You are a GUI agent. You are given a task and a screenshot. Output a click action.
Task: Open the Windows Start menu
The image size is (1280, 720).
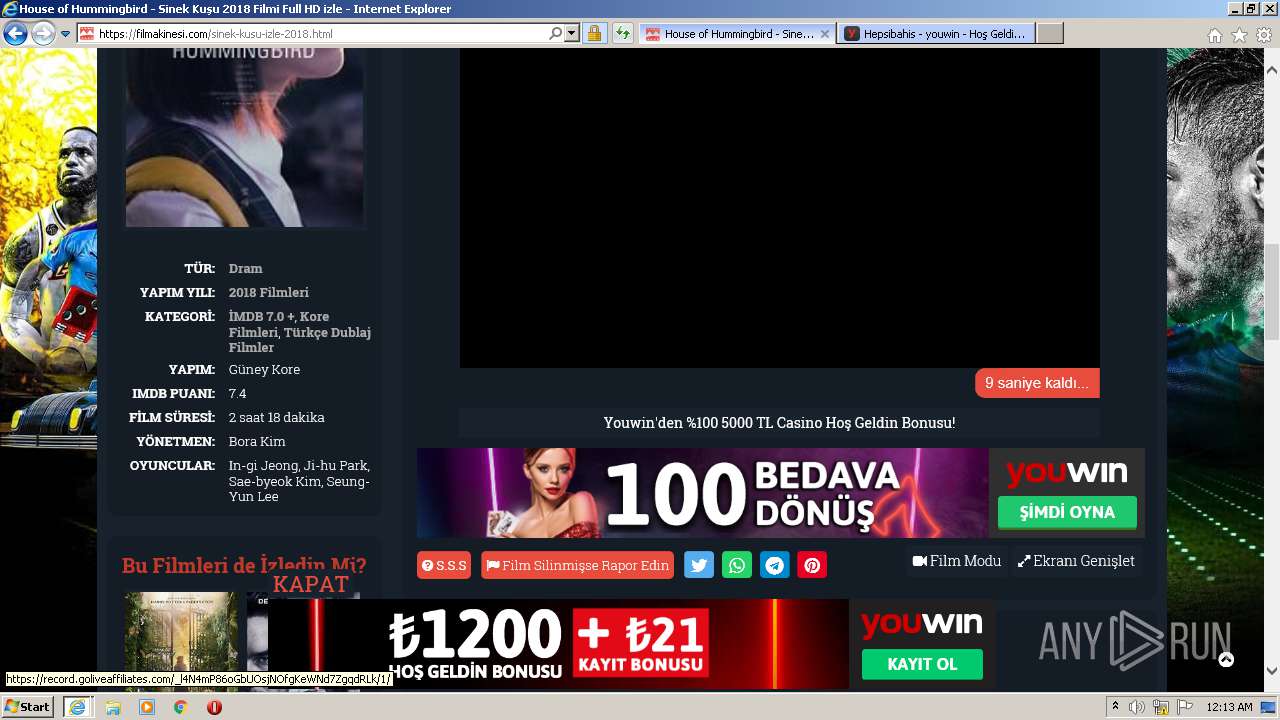(x=27, y=706)
